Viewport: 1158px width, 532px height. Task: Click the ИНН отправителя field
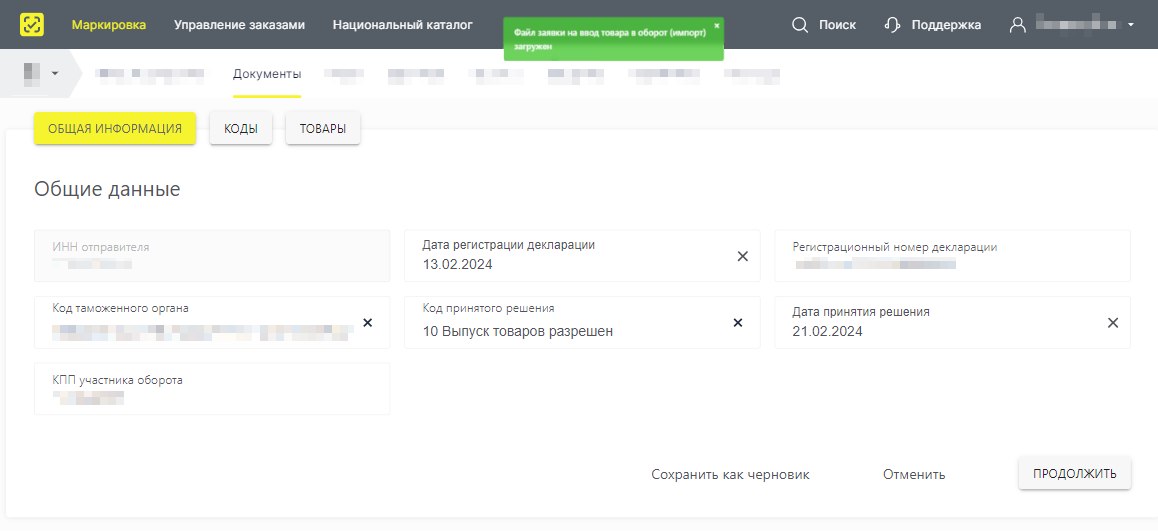pos(212,256)
